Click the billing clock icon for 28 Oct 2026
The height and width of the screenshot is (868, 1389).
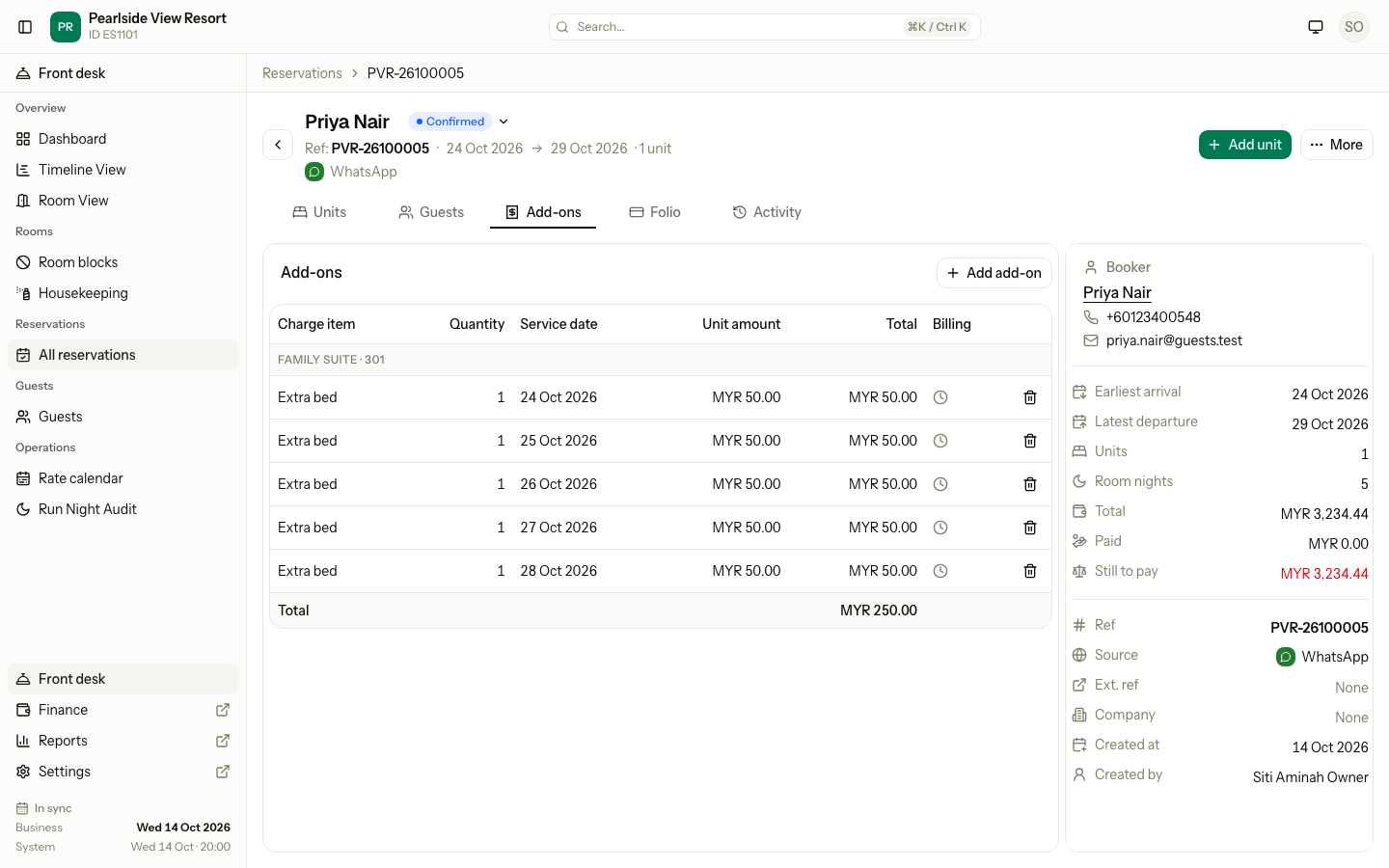[940, 571]
